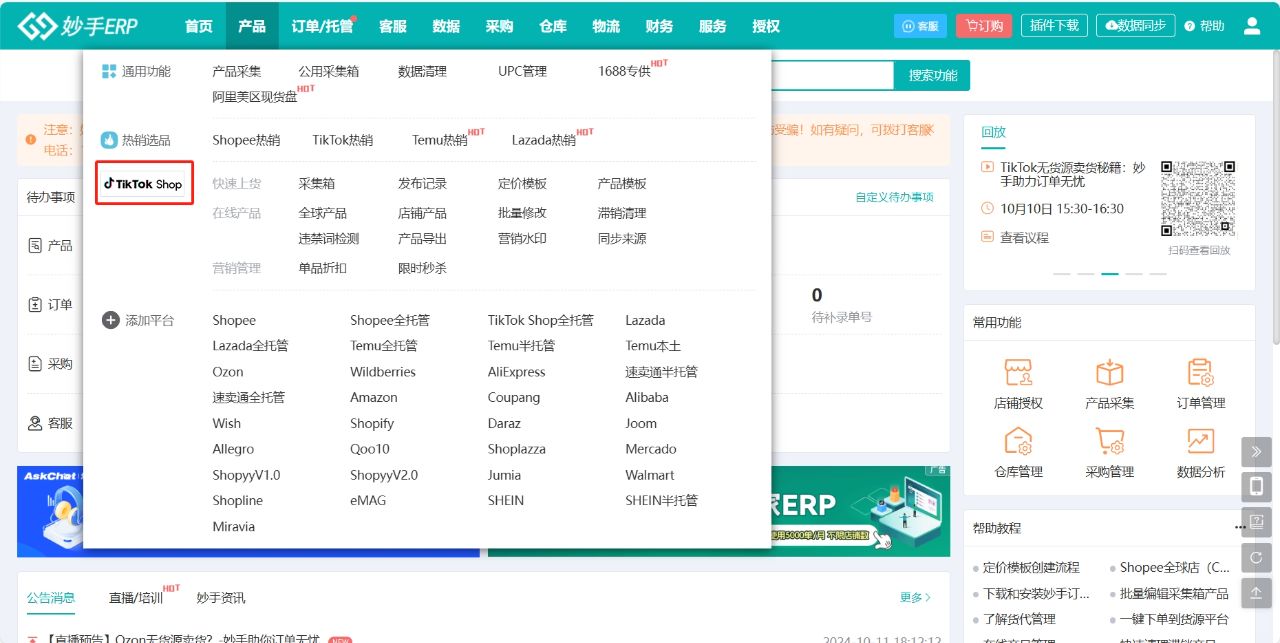Image resolution: width=1280 pixels, height=643 pixels.
Task: Select 公用采集箱 in the product menu
Action: (x=328, y=71)
